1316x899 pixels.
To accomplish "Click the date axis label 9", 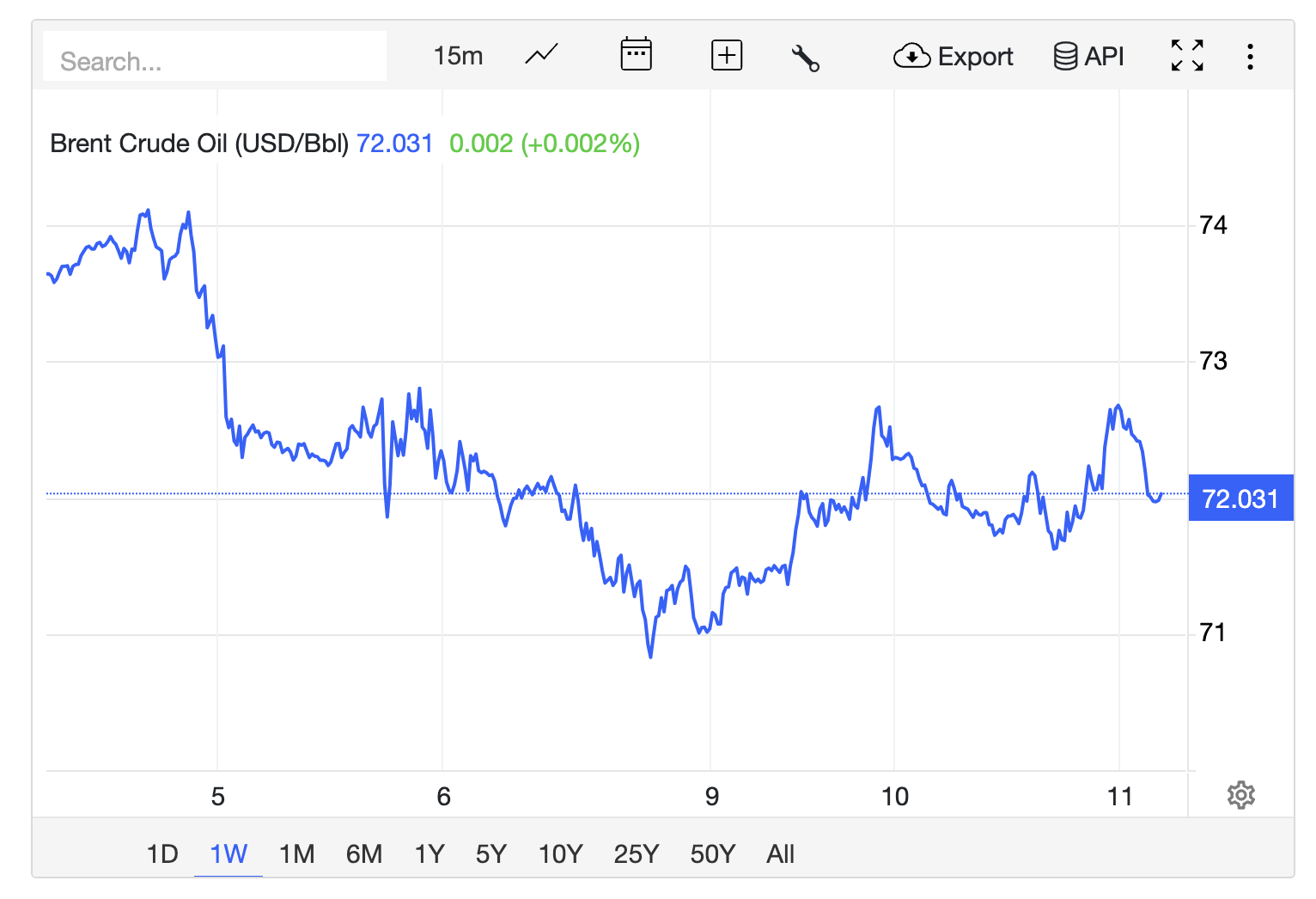I will coord(711,797).
